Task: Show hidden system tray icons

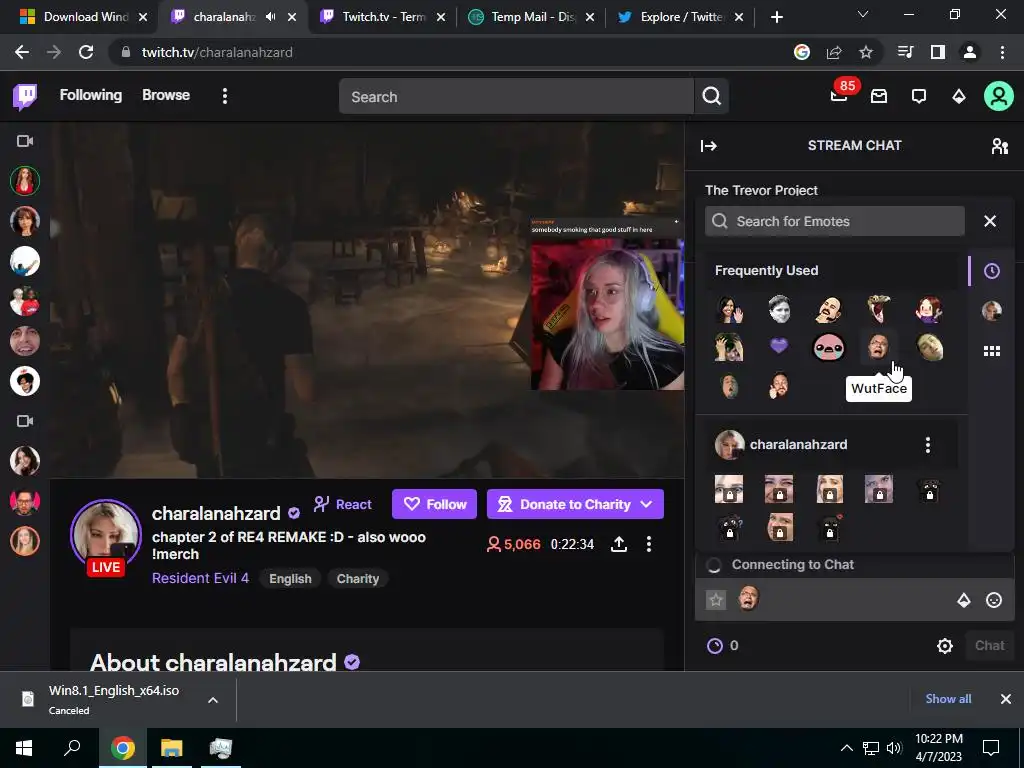Action: (846, 748)
